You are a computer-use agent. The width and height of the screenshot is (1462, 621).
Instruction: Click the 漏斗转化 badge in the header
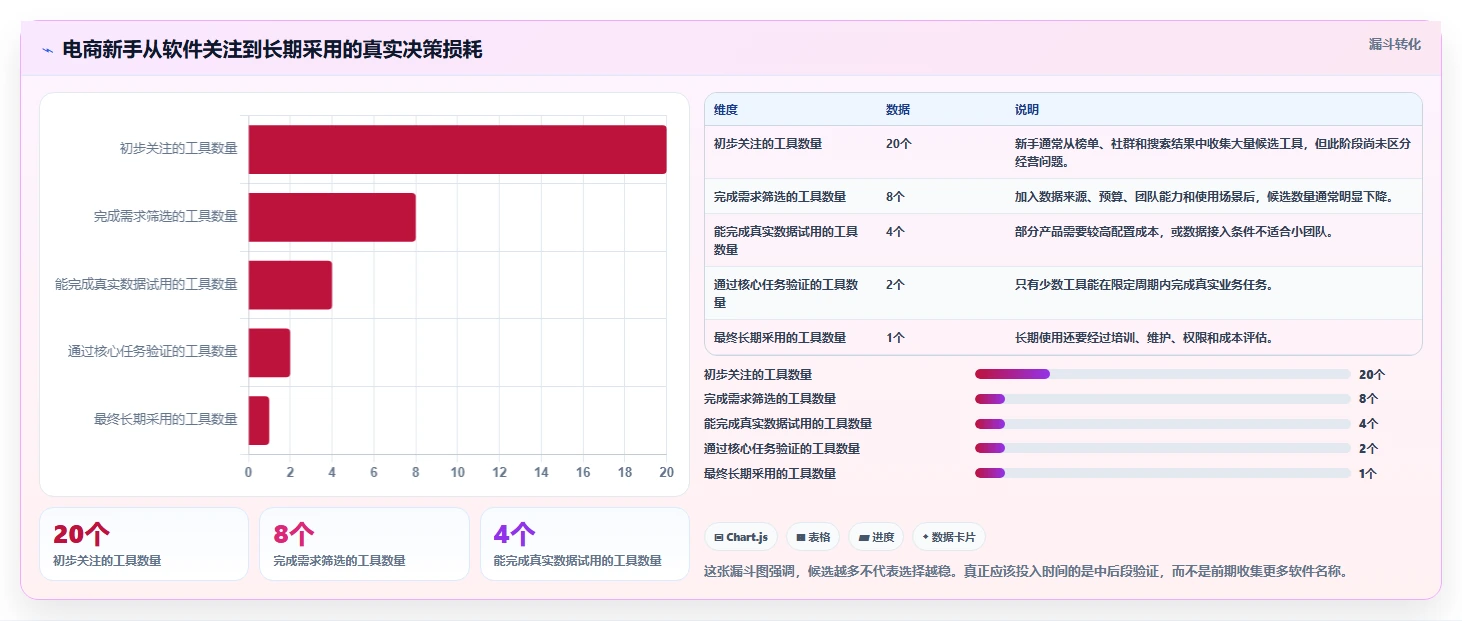click(1394, 44)
